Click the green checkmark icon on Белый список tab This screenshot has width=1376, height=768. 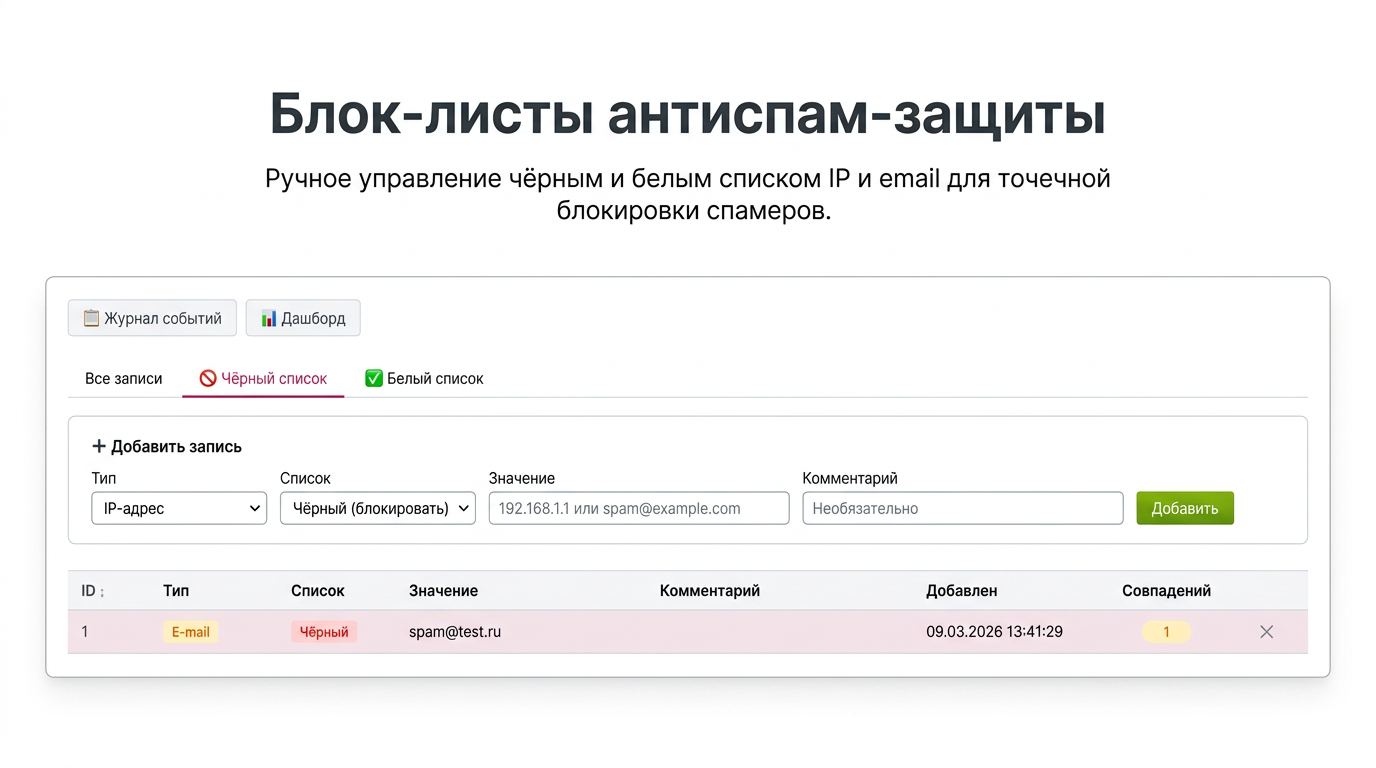pos(373,378)
